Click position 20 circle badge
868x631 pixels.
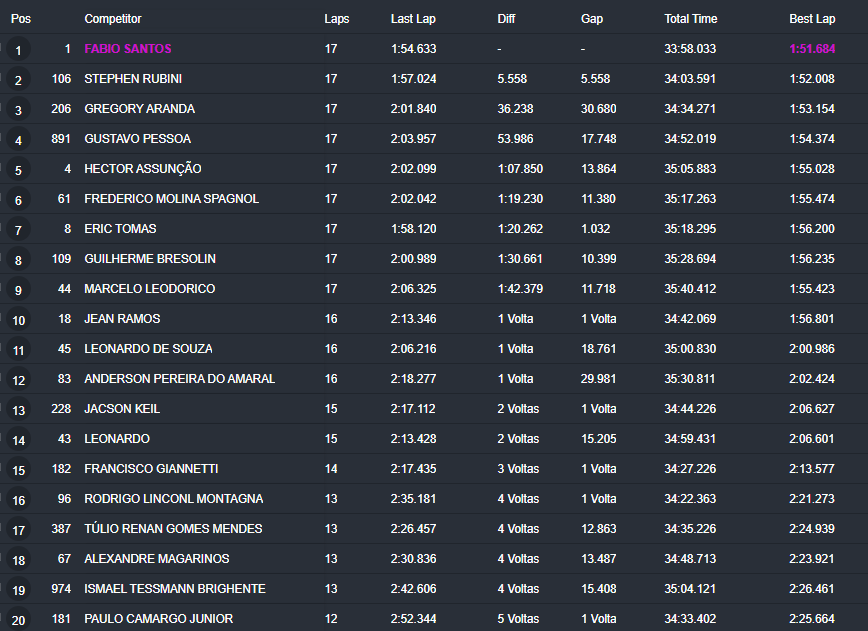(x=18, y=620)
